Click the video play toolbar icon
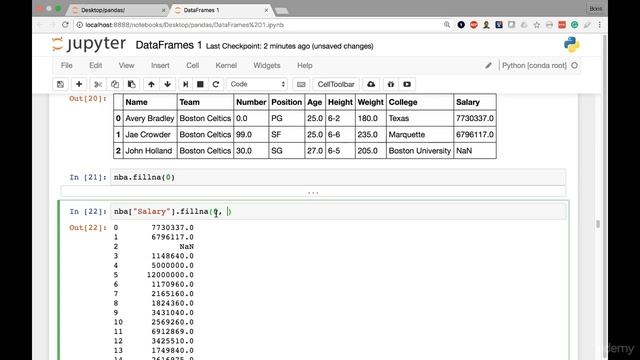The height and width of the screenshot is (360, 640). click(x=407, y=84)
